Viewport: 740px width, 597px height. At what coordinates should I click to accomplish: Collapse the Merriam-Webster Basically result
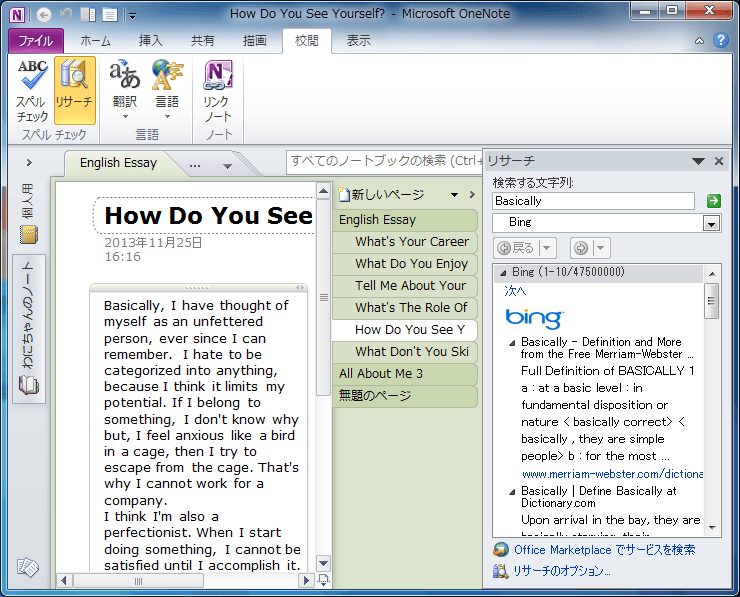(x=513, y=343)
